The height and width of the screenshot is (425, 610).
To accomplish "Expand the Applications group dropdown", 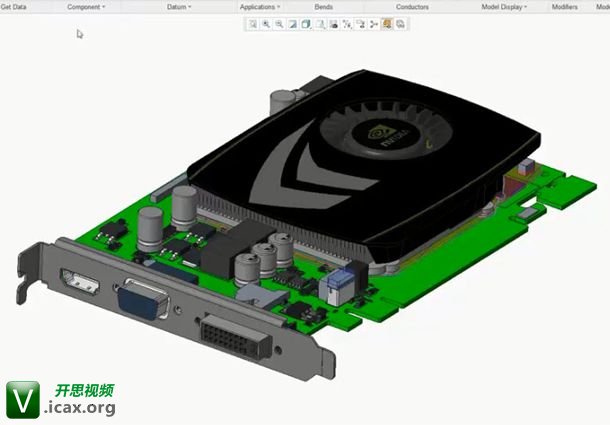I will (260, 7).
